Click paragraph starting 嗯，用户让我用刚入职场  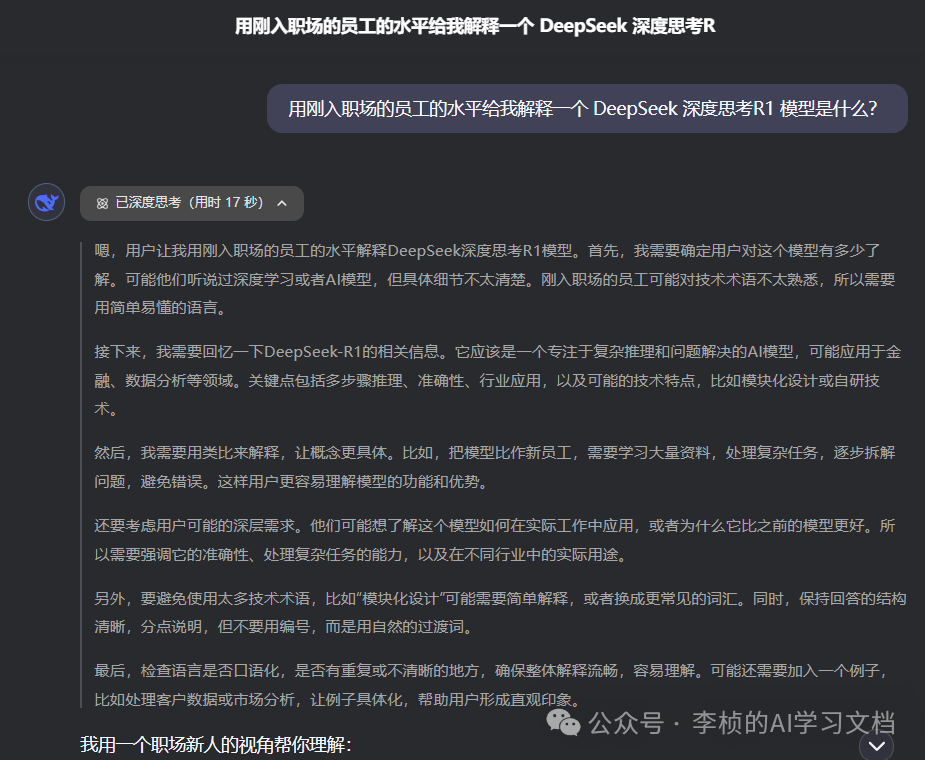click(x=494, y=279)
